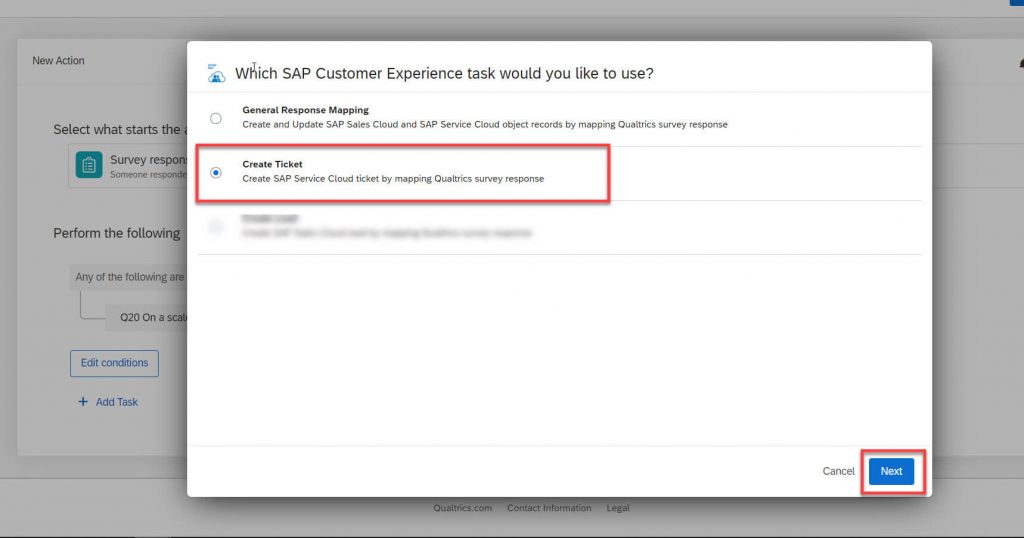
Task: Click the New Action heading
Action: click(58, 61)
